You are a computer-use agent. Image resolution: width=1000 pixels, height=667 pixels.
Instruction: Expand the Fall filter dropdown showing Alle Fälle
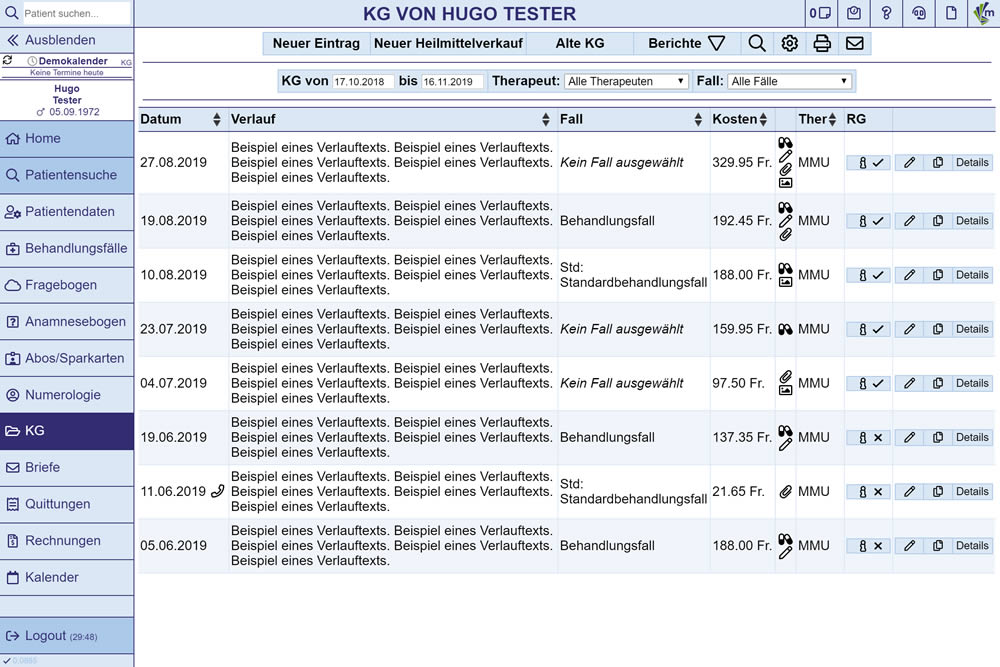(x=789, y=81)
